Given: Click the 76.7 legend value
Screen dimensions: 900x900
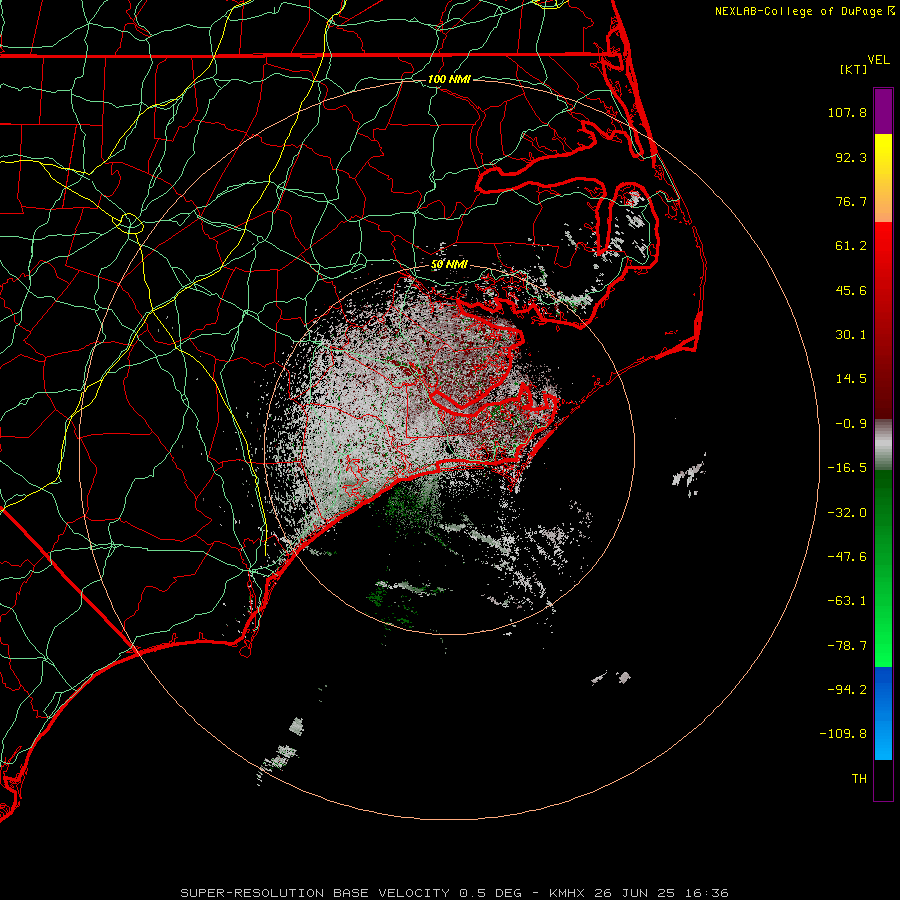Looking at the screenshot, I should (x=851, y=202).
